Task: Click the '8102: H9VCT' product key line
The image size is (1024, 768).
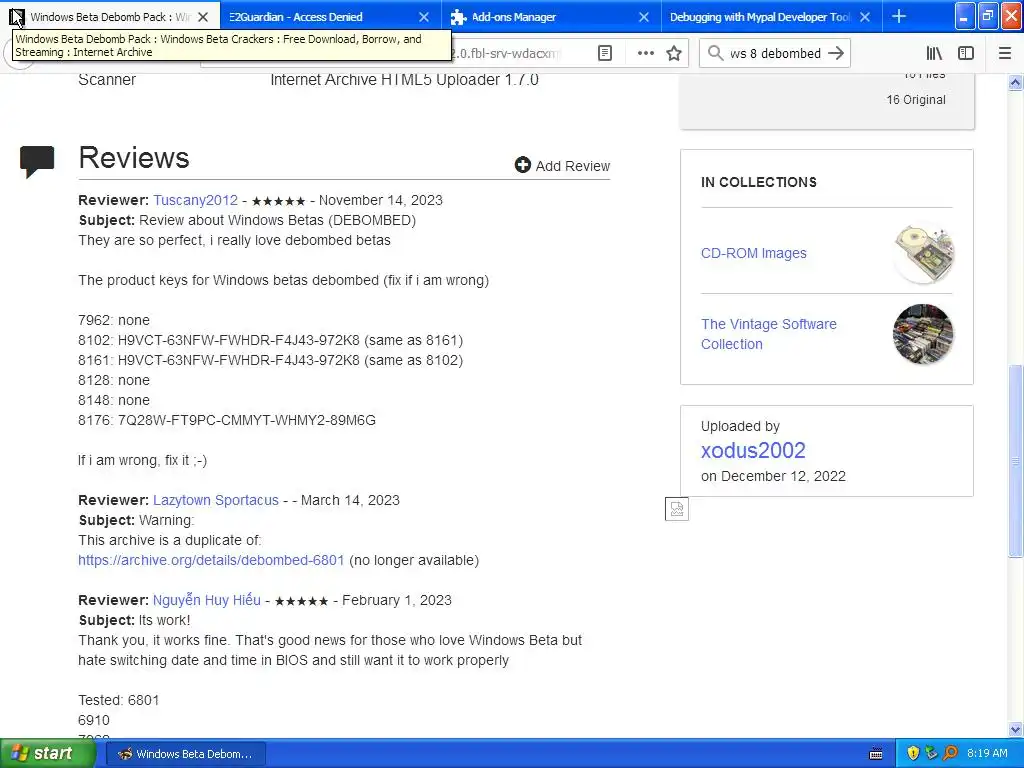Action: (x=270, y=340)
